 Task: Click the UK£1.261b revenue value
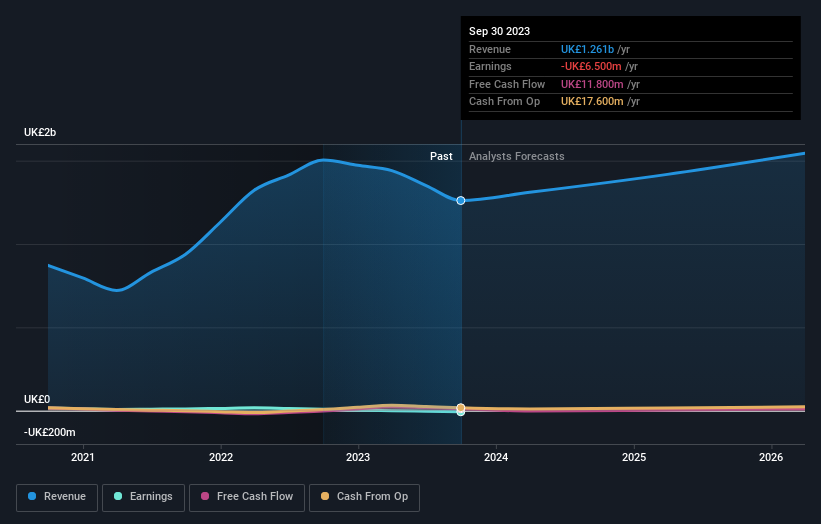(587, 49)
